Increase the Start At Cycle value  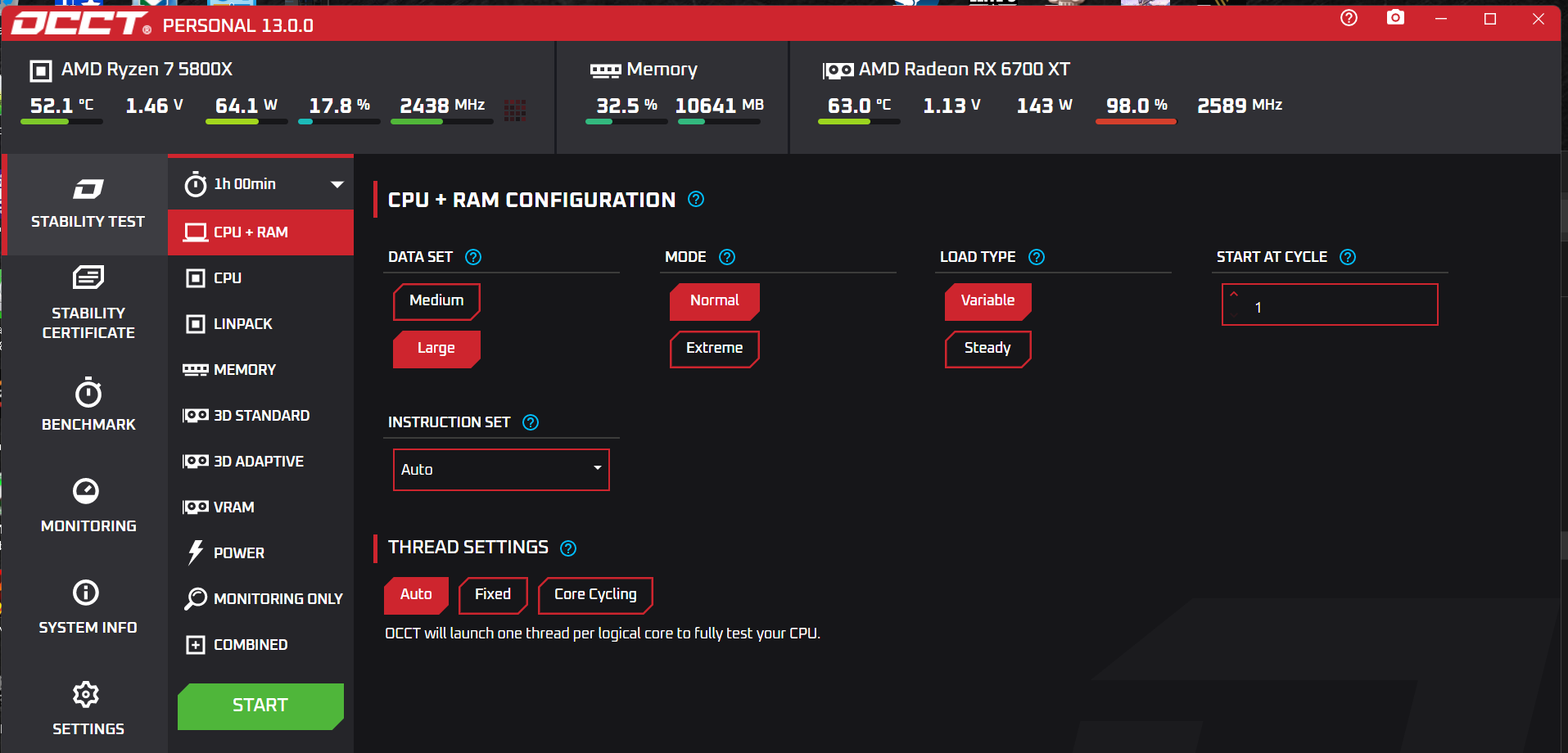coord(1234,295)
